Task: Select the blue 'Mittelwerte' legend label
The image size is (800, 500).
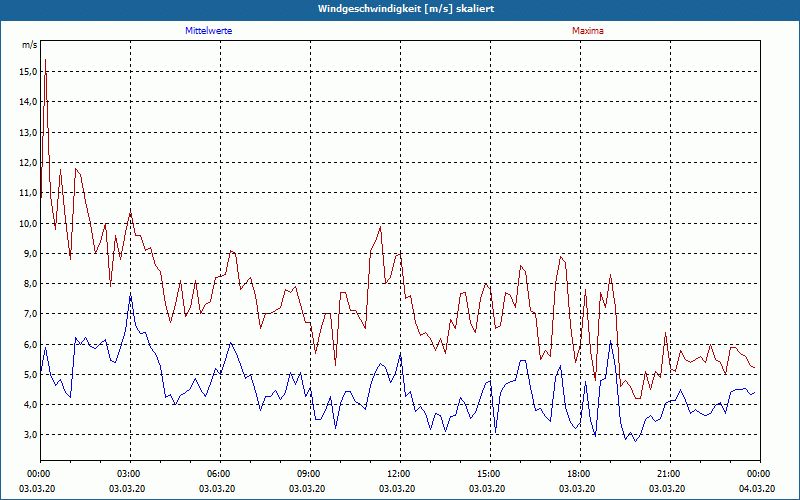Action: click(x=209, y=31)
